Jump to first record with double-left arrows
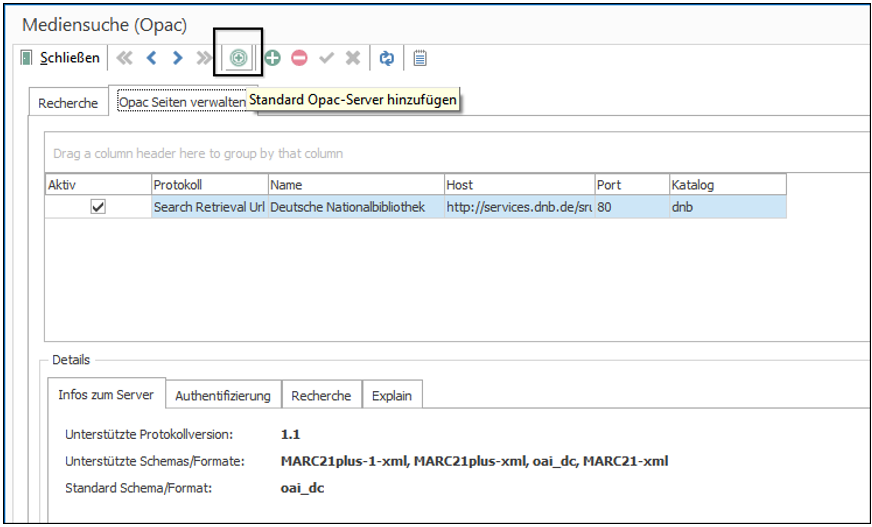The image size is (872, 527). pyautogui.click(x=125, y=58)
